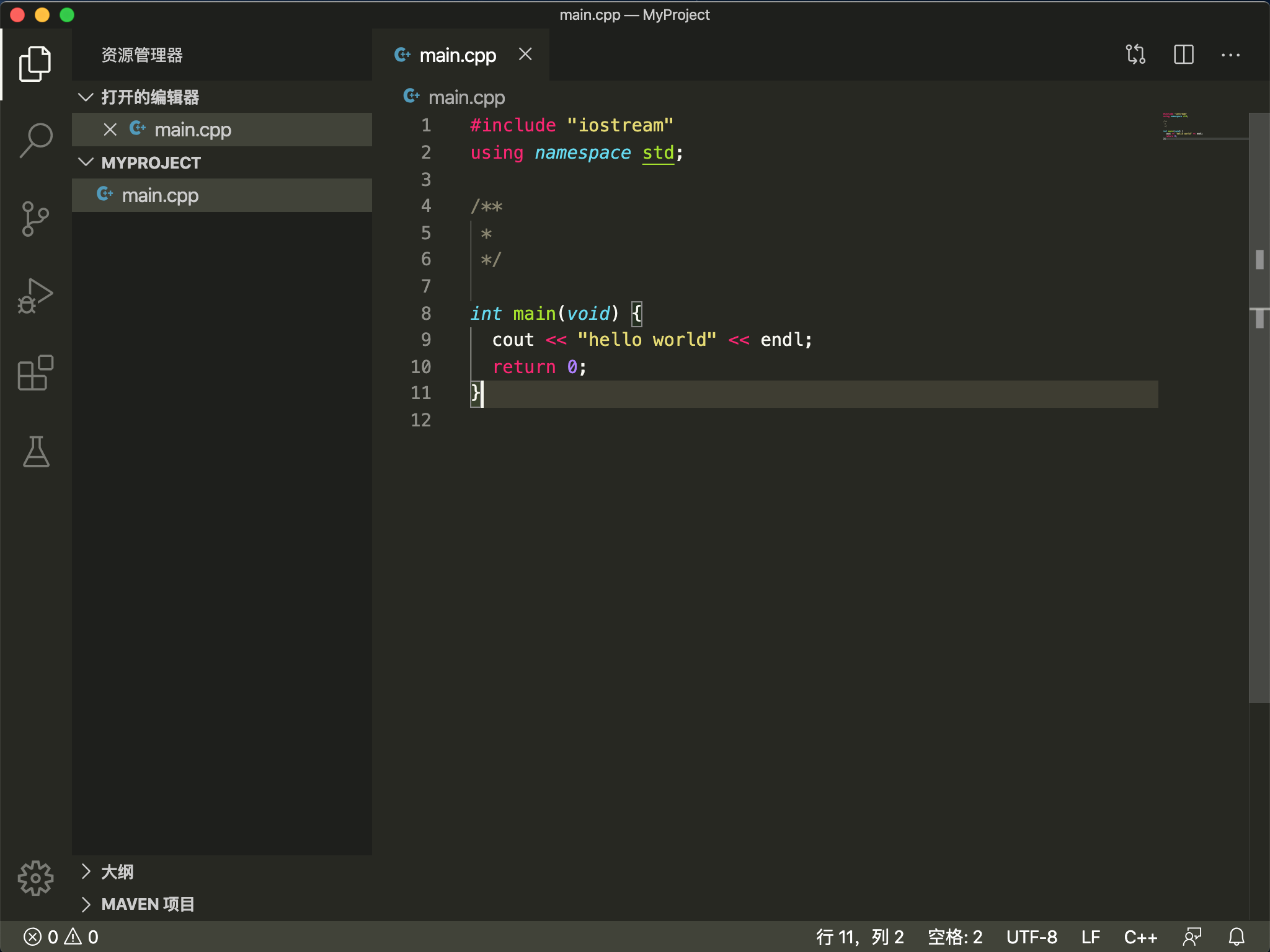1270x952 pixels.
Task: Open the Test flask view
Action: [35, 451]
